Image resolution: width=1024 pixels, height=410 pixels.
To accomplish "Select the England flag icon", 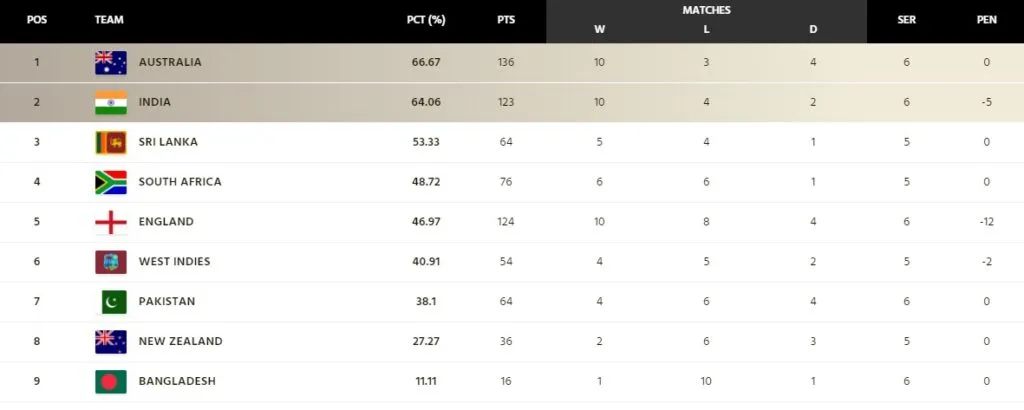I will tap(111, 222).
